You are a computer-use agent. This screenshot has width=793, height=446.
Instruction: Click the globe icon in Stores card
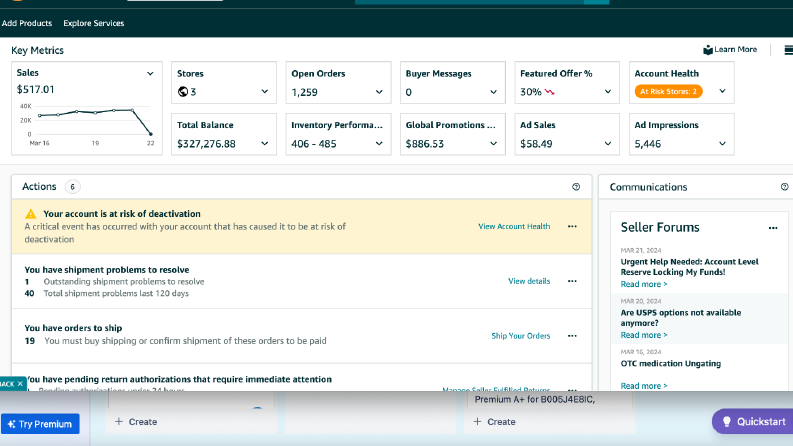pos(183,92)
